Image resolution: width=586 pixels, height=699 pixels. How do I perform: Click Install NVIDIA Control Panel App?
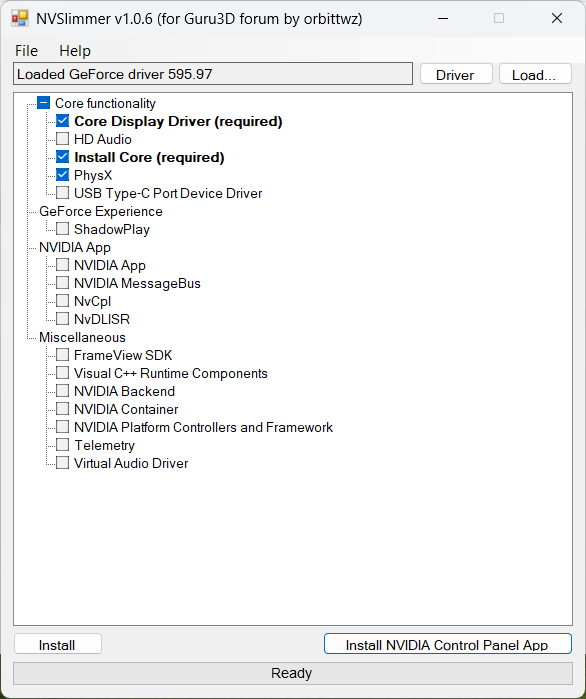(447, 644)
